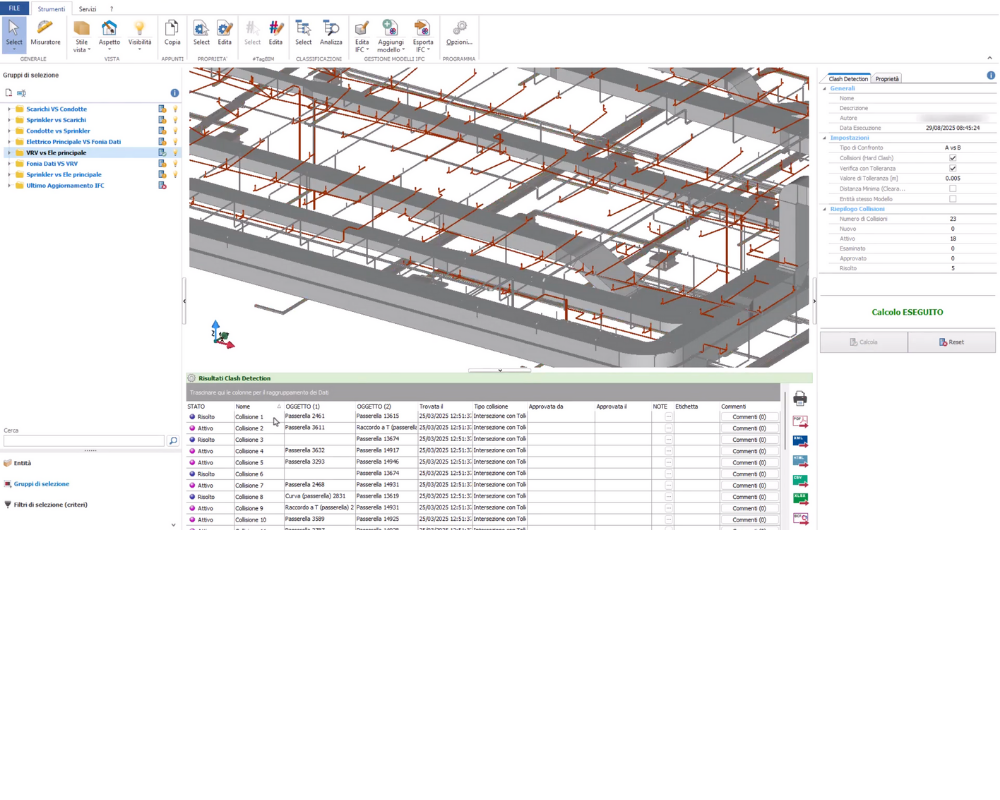Enable the Distanza Minima clearance checkbox
This screenshot has width=1000, height=800.
pos(953,189)
